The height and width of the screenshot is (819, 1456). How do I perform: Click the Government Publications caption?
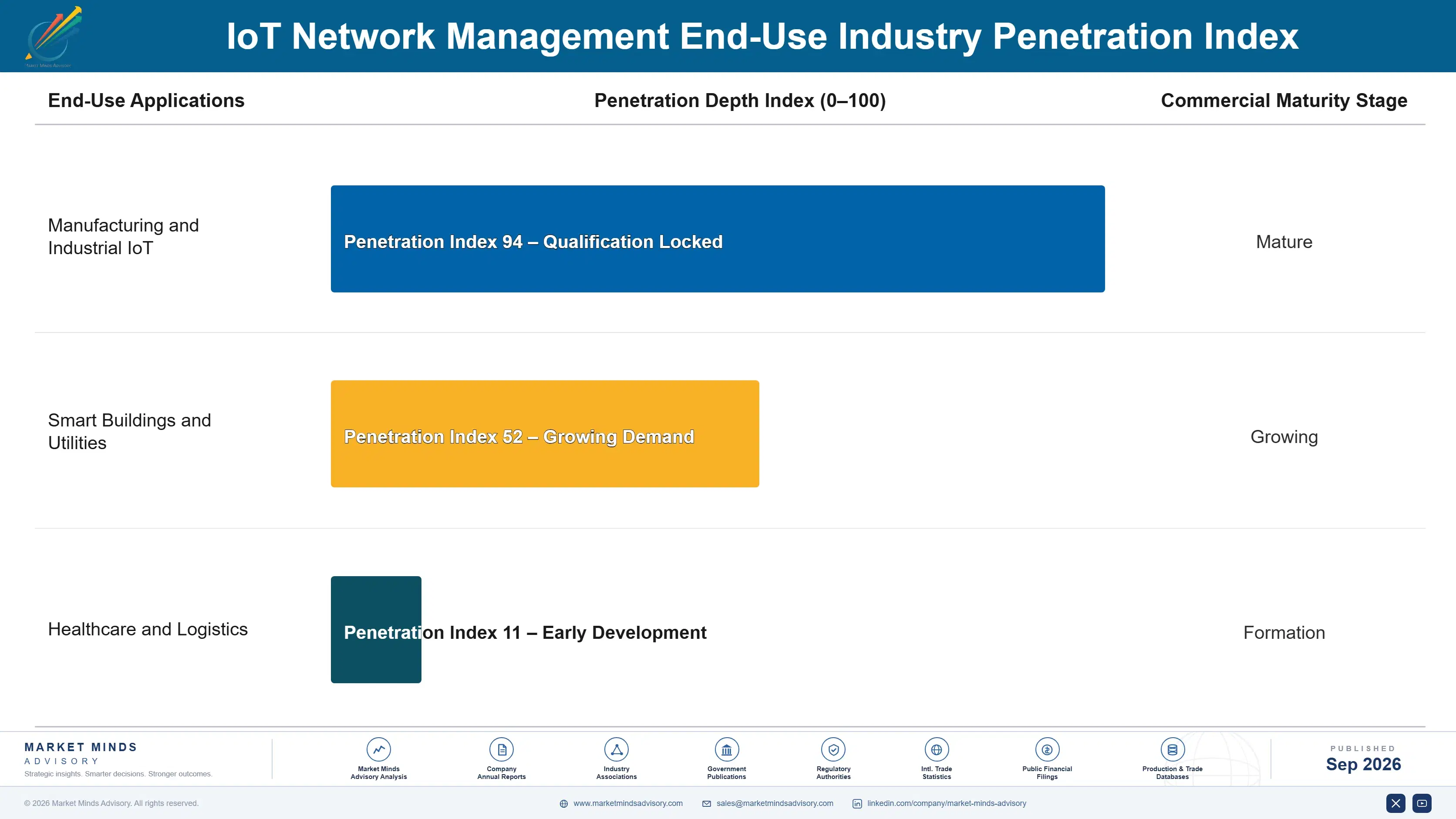pyautogui.click(x=726, y=773)
